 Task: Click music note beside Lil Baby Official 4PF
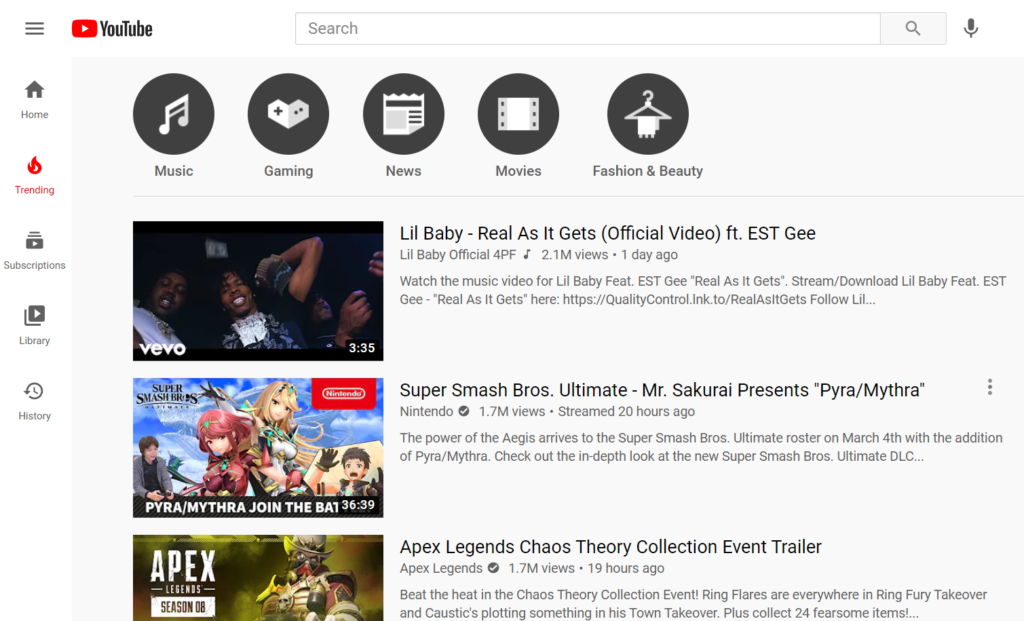[x=527, y=255]
